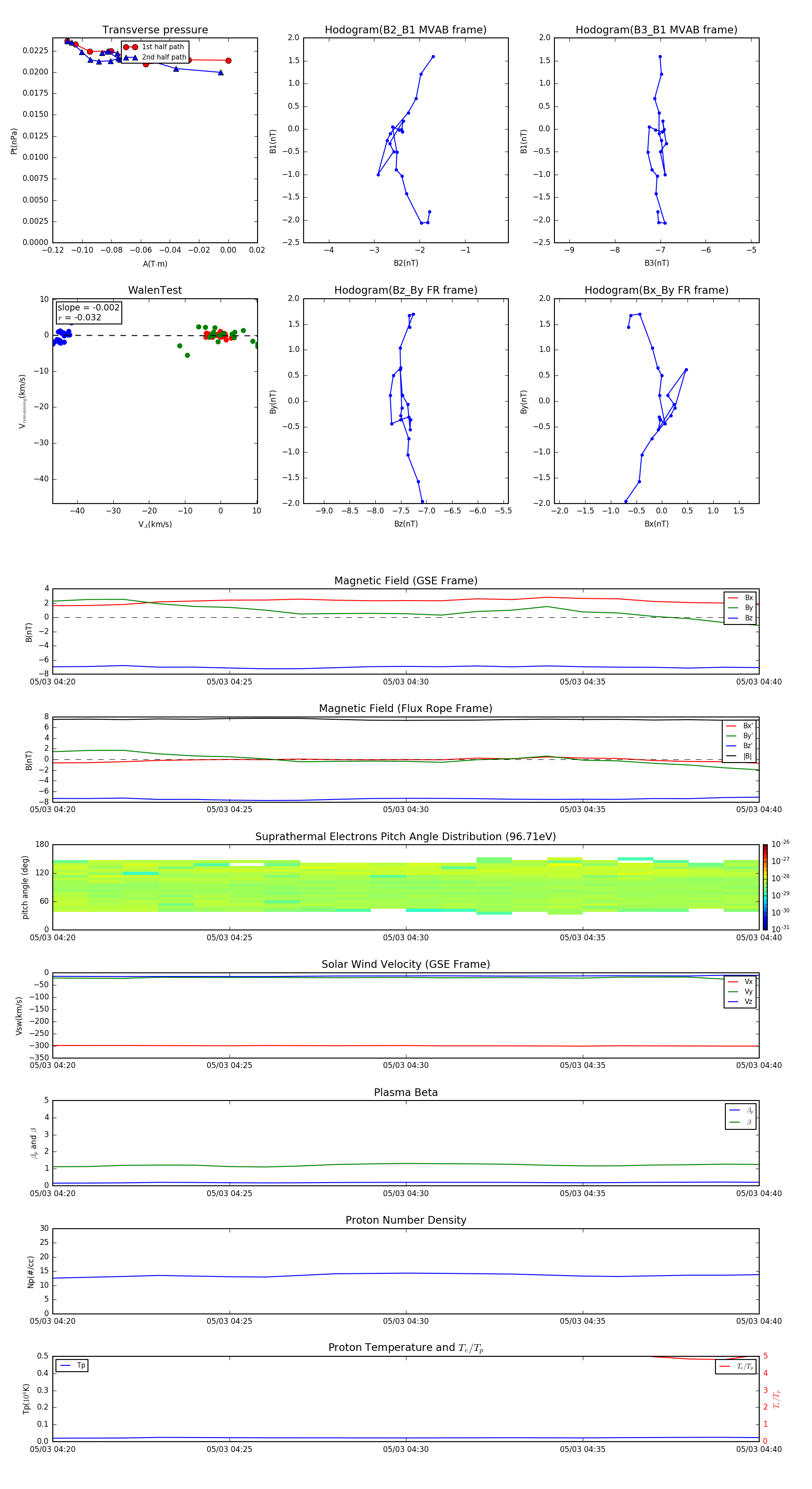Click the red Te/Tp legend entry
The image size is (812, 1489).
click(736, 1367)
